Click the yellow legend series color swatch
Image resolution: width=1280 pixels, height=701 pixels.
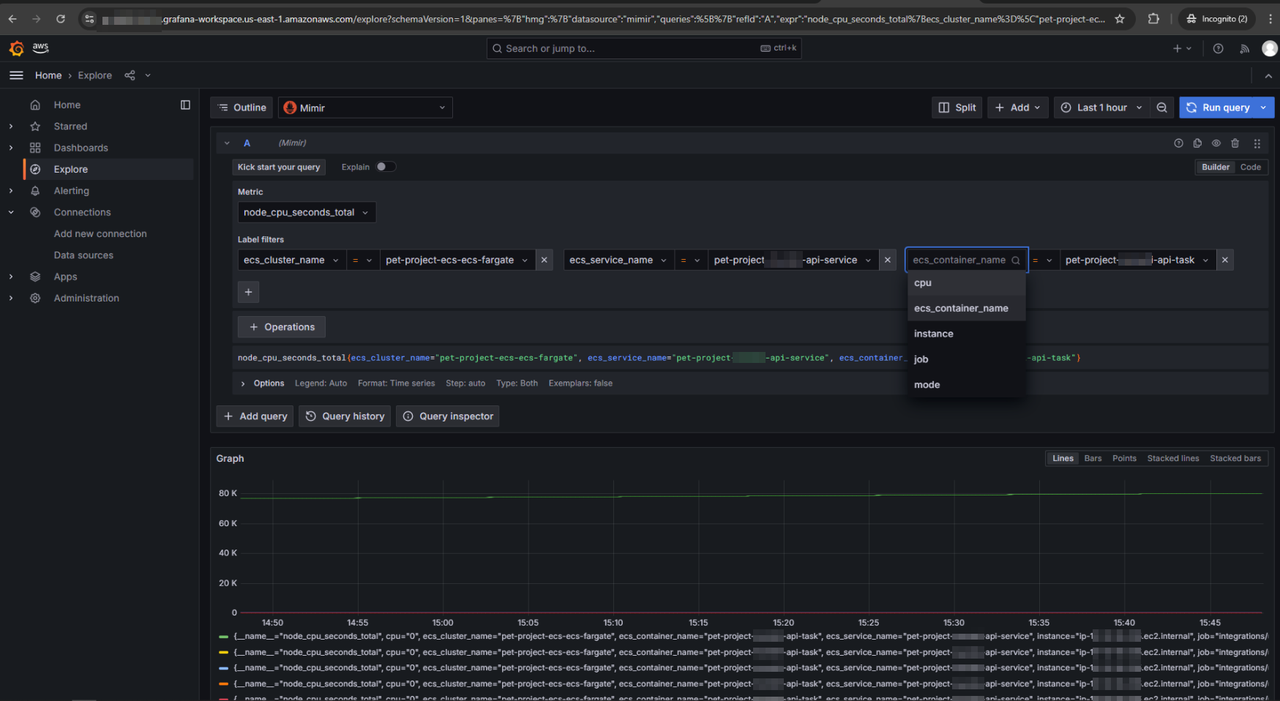coord(223,652)
